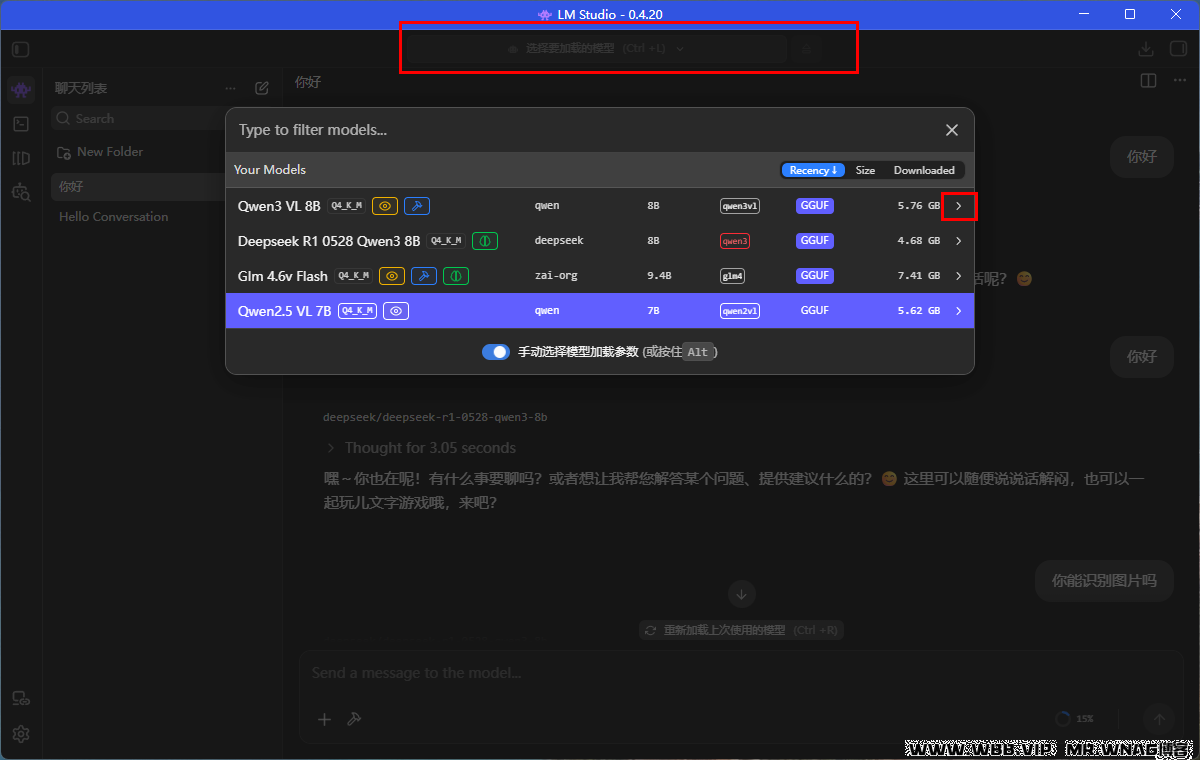Select the Glm 4.6v Flash model row
The image size is (1200, 760).
(600, 276)
